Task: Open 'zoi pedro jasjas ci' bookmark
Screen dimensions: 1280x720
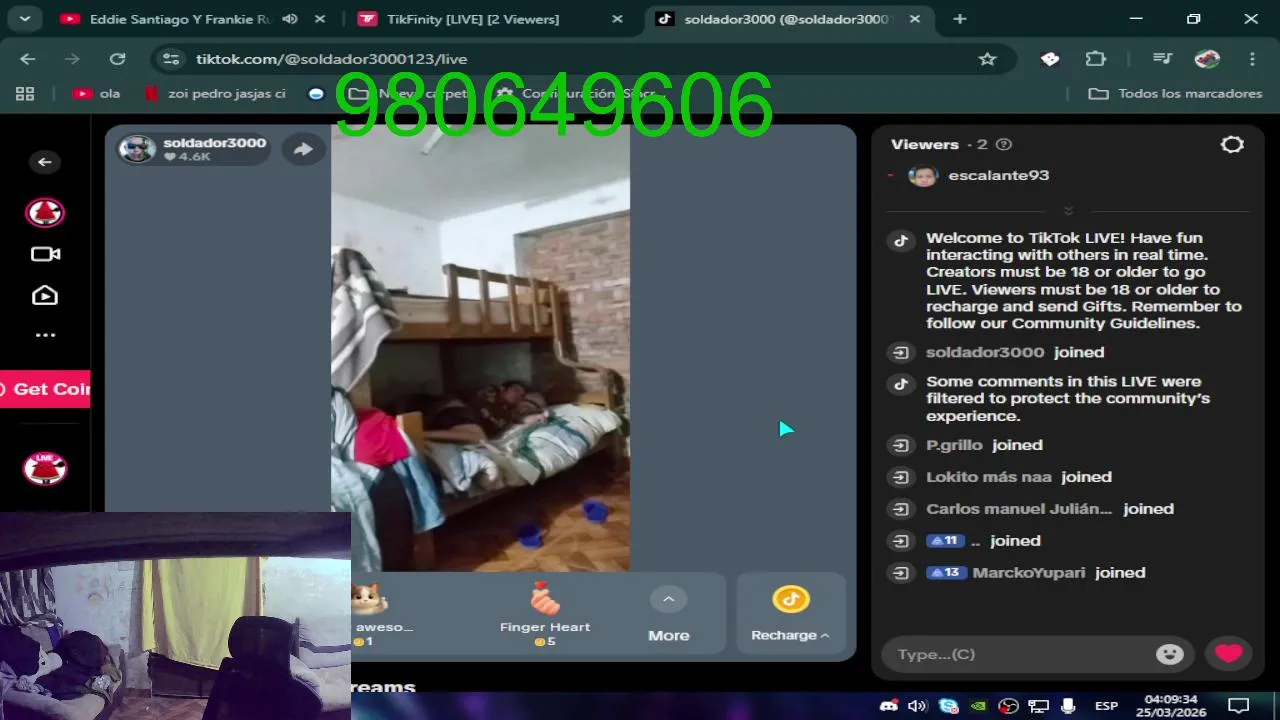Action: pyautogui.click(x=215, y=93)
